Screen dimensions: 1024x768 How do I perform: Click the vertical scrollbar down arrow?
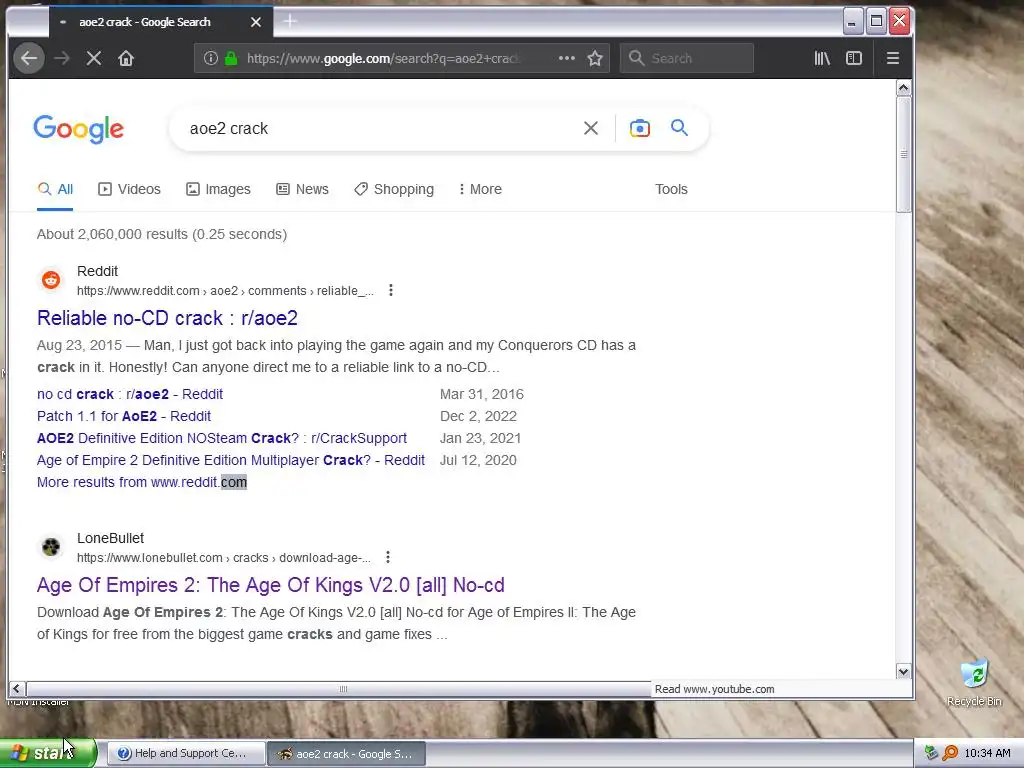[903, 671]
